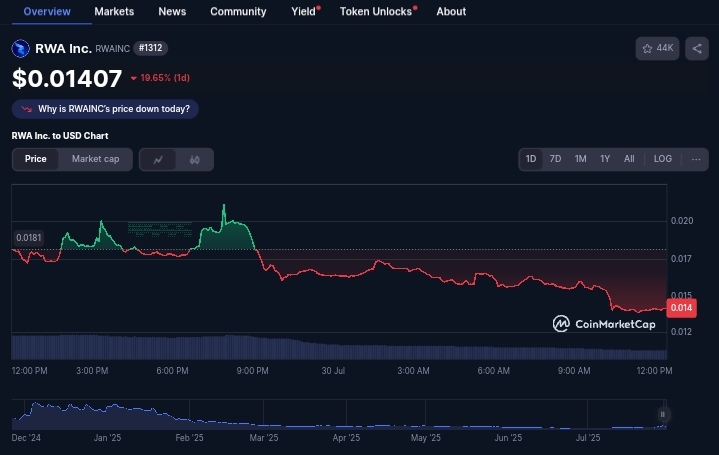Click the 0.0181 opening price label
This screenshot has width=719, height=455.
28,238
